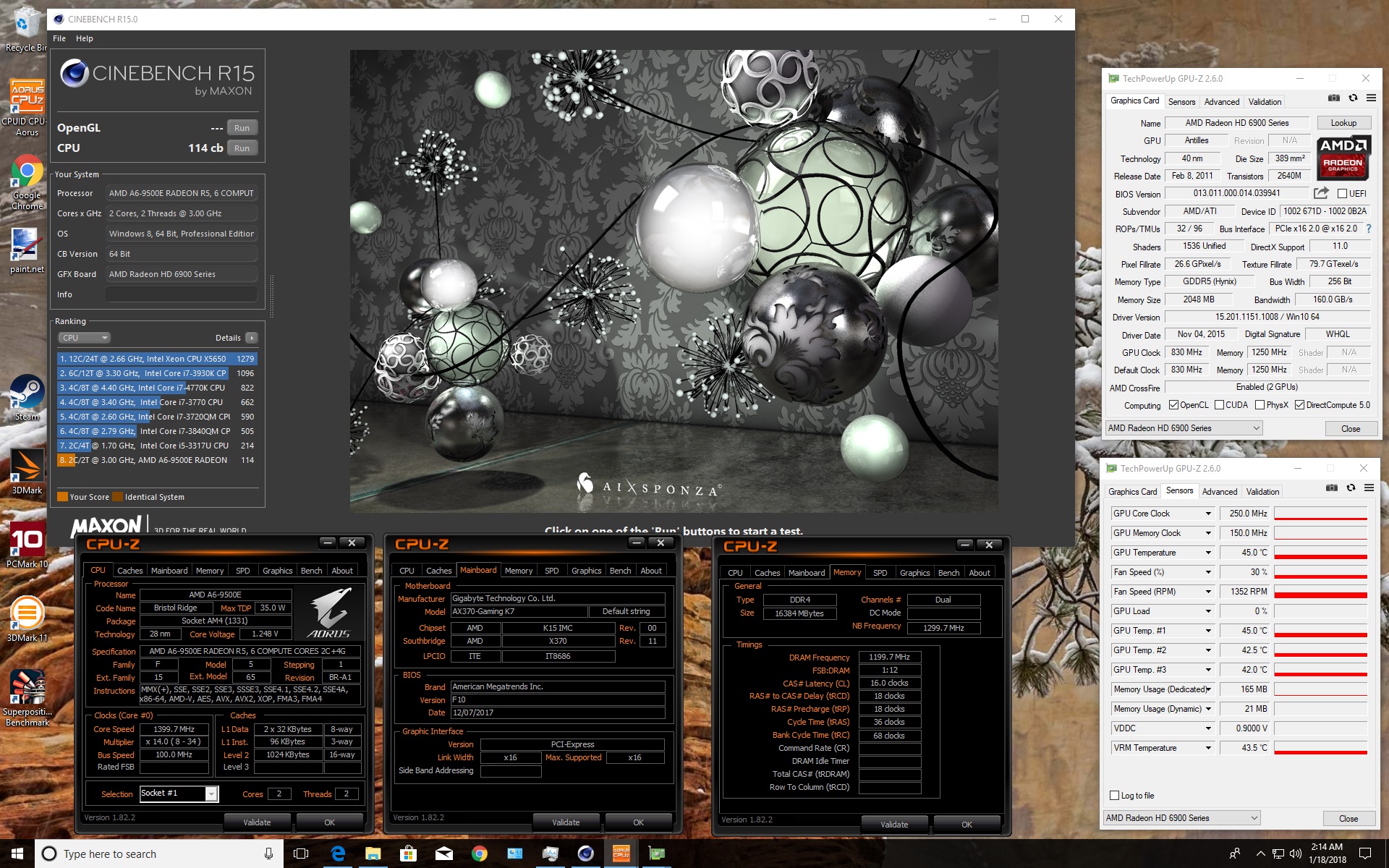Open GPU Temperature sensor dropdown
Image resolution: width=1389 pixels, height=868 pixels.
point(1207,553)
